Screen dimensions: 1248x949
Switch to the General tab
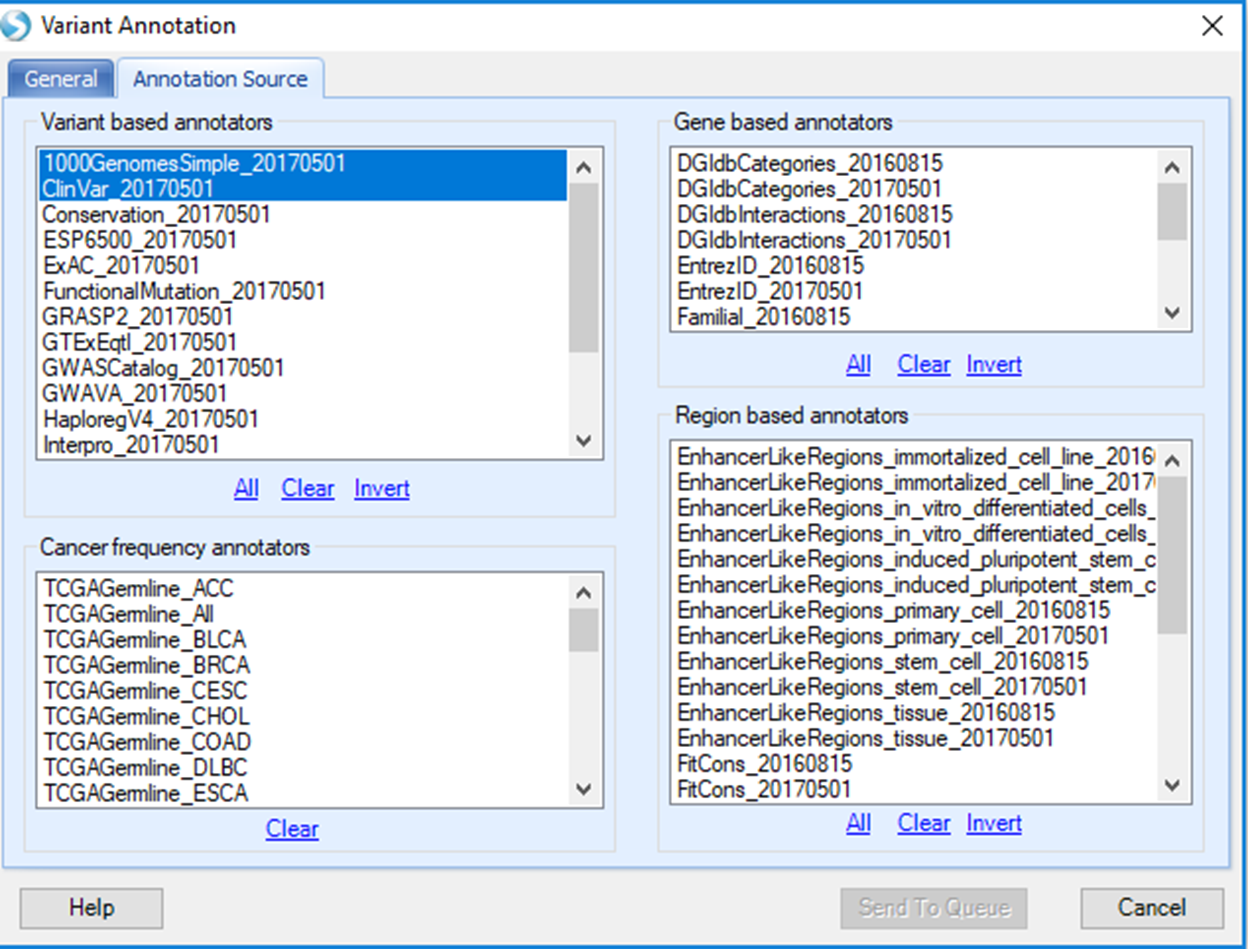(x=61, y=79)
